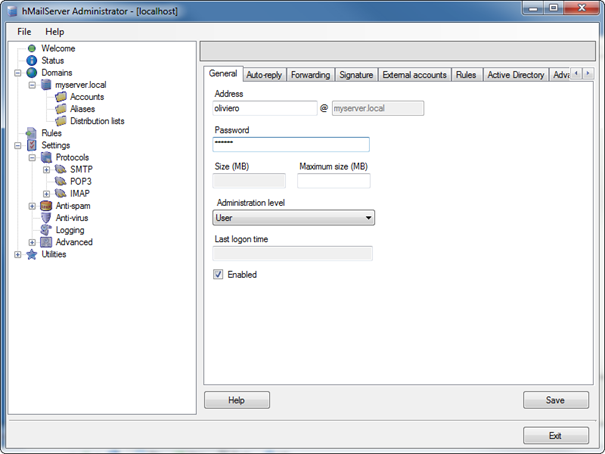Select the Aliases tree label
The width and height of the screenshot is (605, 454).
[83, 109]
